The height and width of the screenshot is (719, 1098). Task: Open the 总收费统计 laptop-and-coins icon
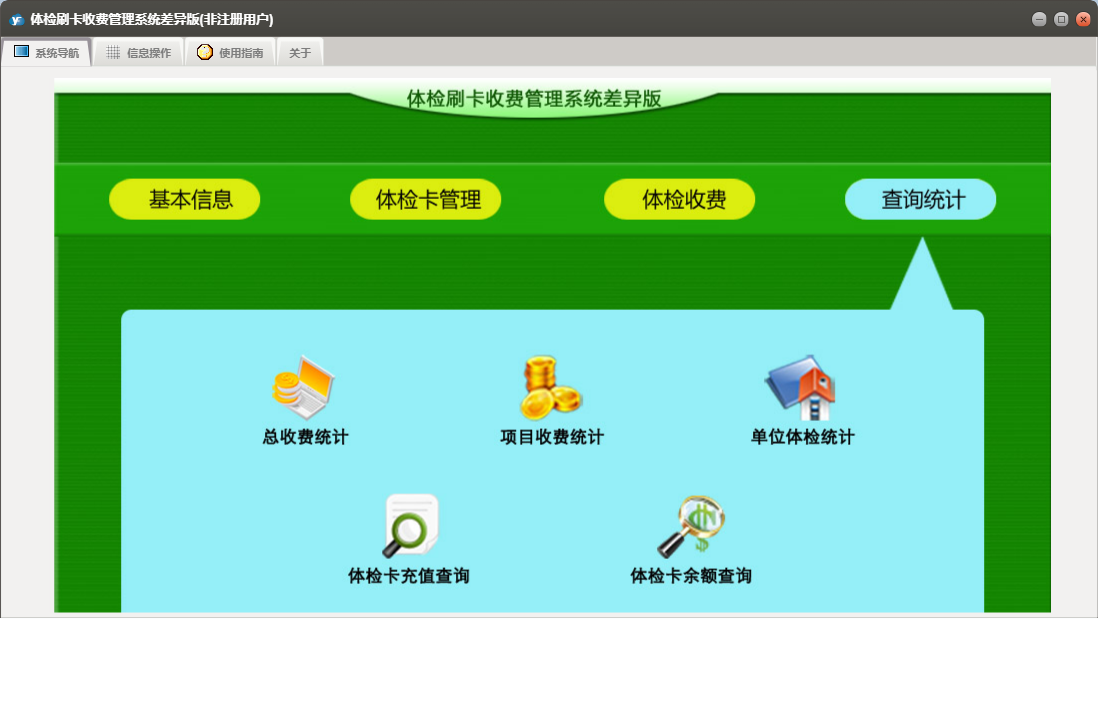click(304, 387)
